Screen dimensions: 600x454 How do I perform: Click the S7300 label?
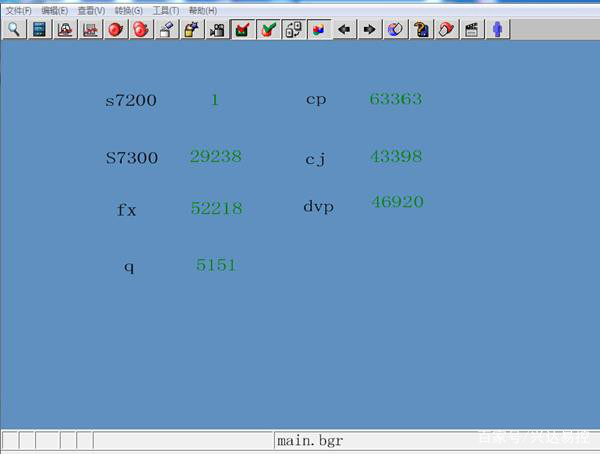click(132, 158)
